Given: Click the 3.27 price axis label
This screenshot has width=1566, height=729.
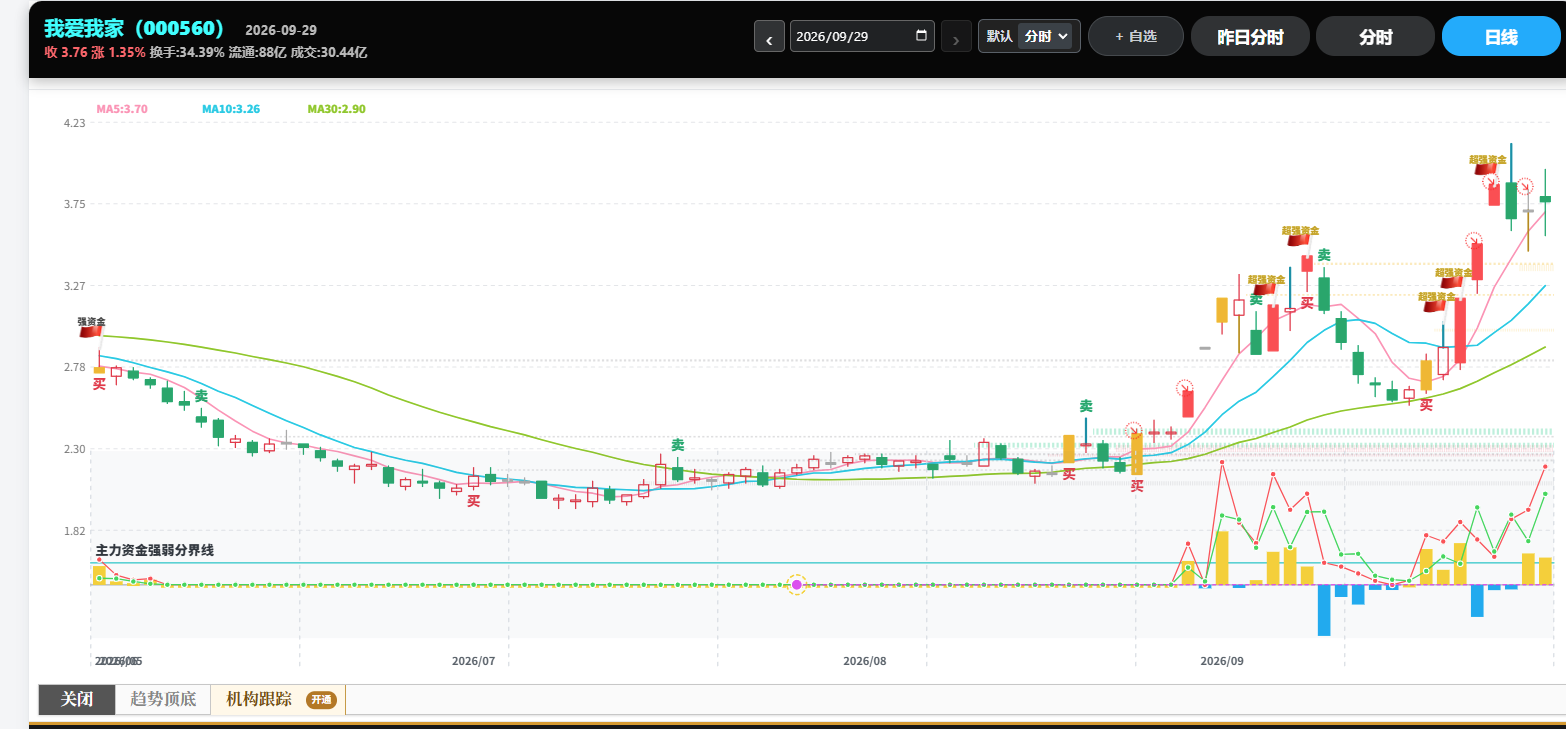Looking at the screenshot, I should click(75, 286).
